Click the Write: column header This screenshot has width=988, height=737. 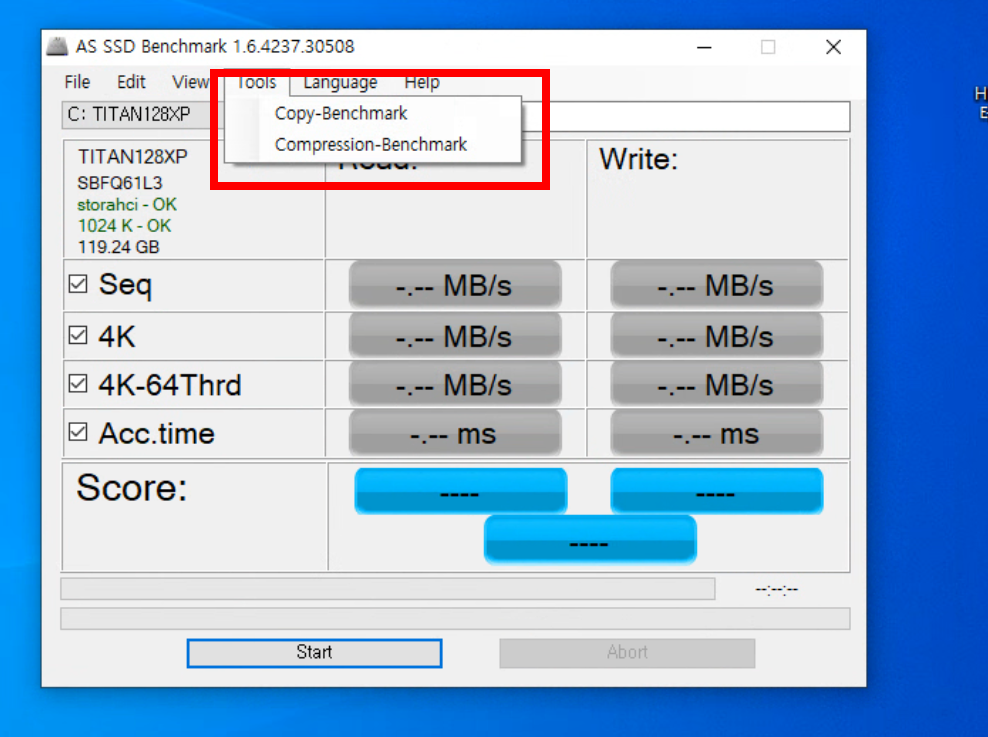click(638, 159)
